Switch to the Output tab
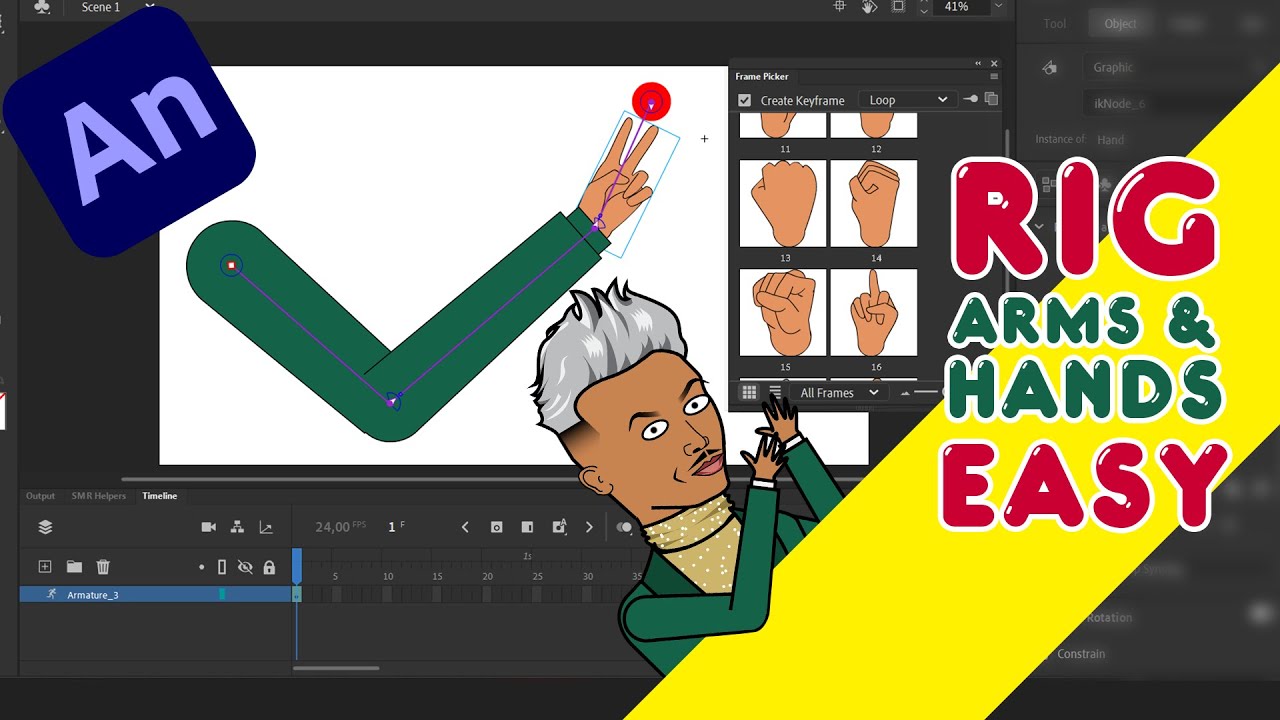Image resolution: width=1280 pixels, height=720 pixels. tap(40, 496)
